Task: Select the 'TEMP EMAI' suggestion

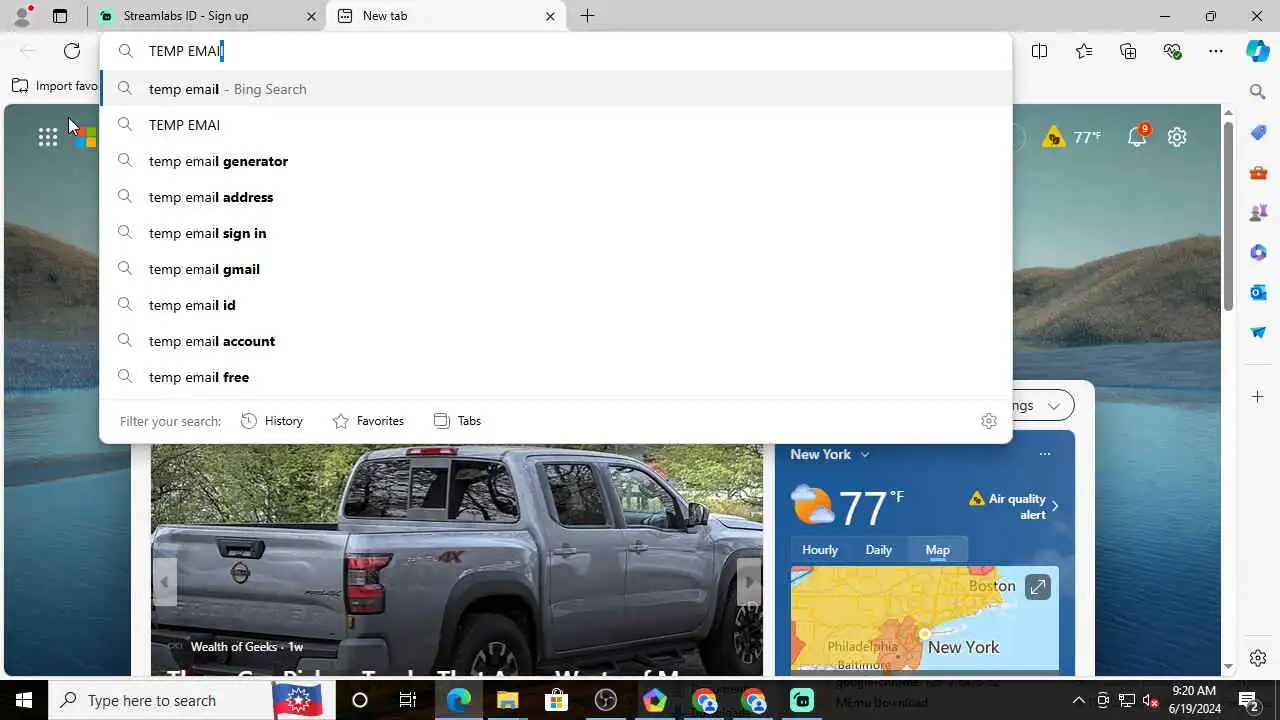Action: click(556, 125)
